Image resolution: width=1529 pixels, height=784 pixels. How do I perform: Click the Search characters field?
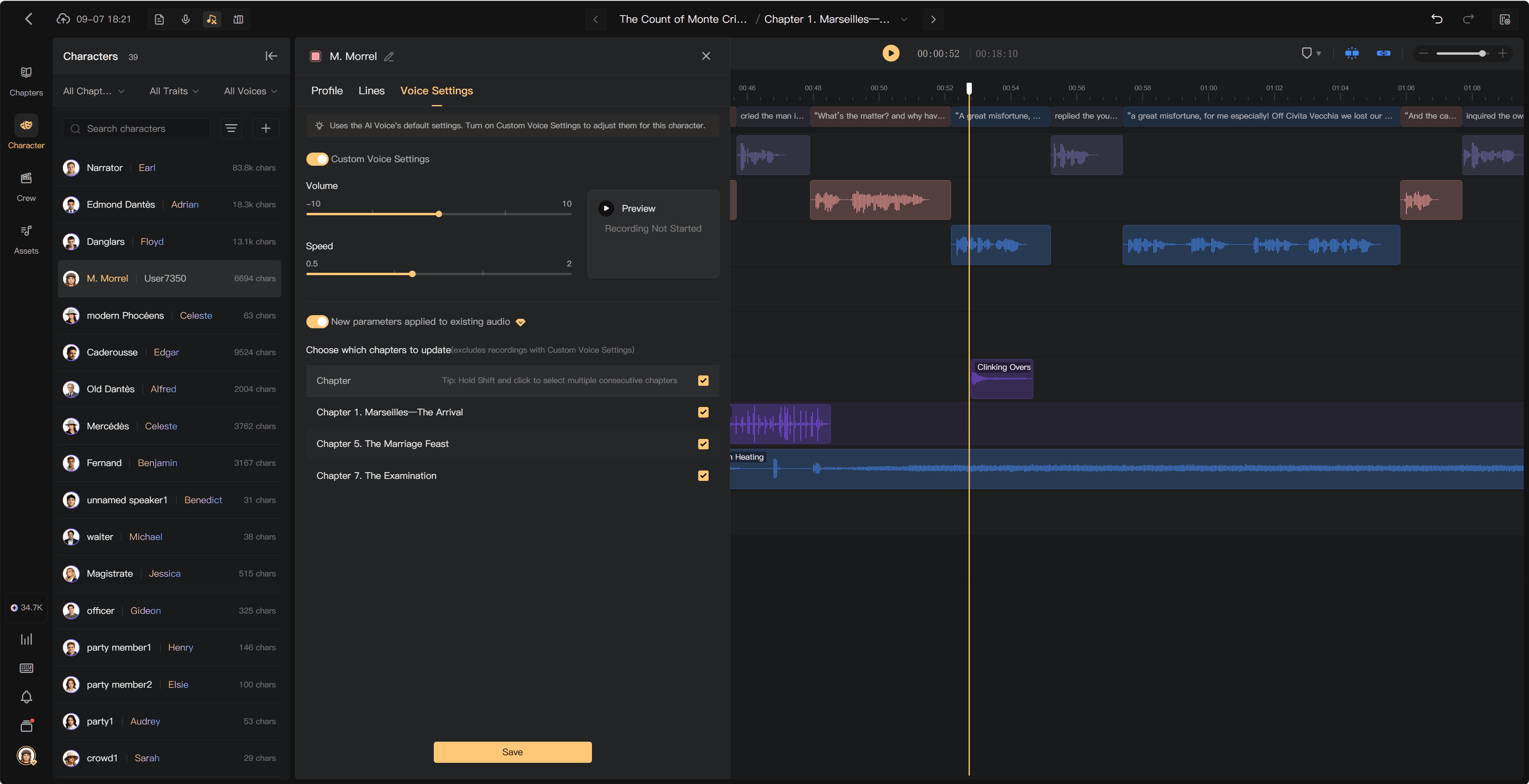[137, 128]
